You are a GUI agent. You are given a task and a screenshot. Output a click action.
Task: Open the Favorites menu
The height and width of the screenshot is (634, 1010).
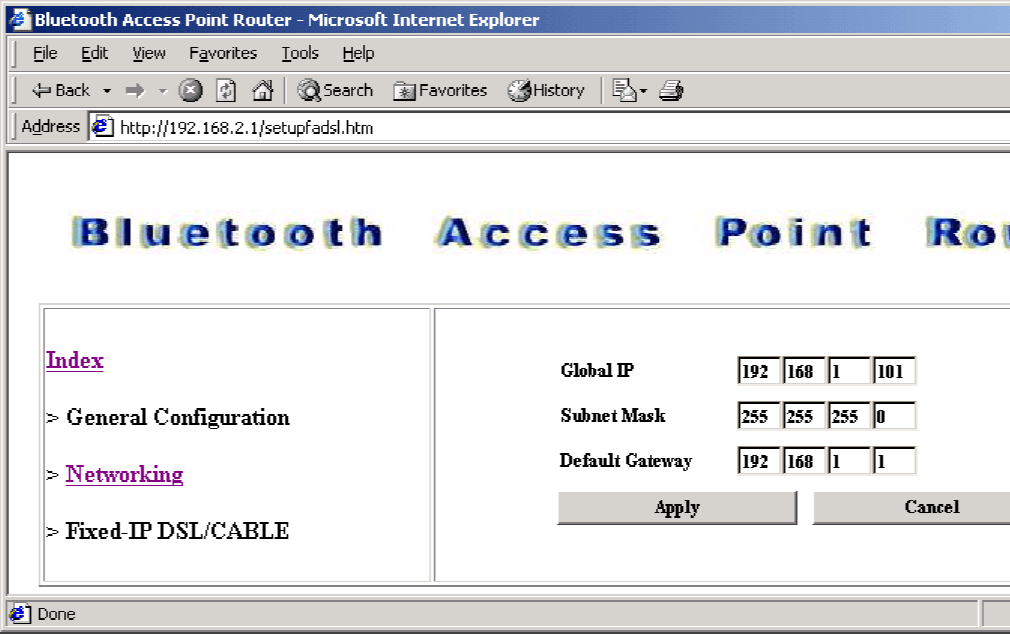(x=223, y=53)
